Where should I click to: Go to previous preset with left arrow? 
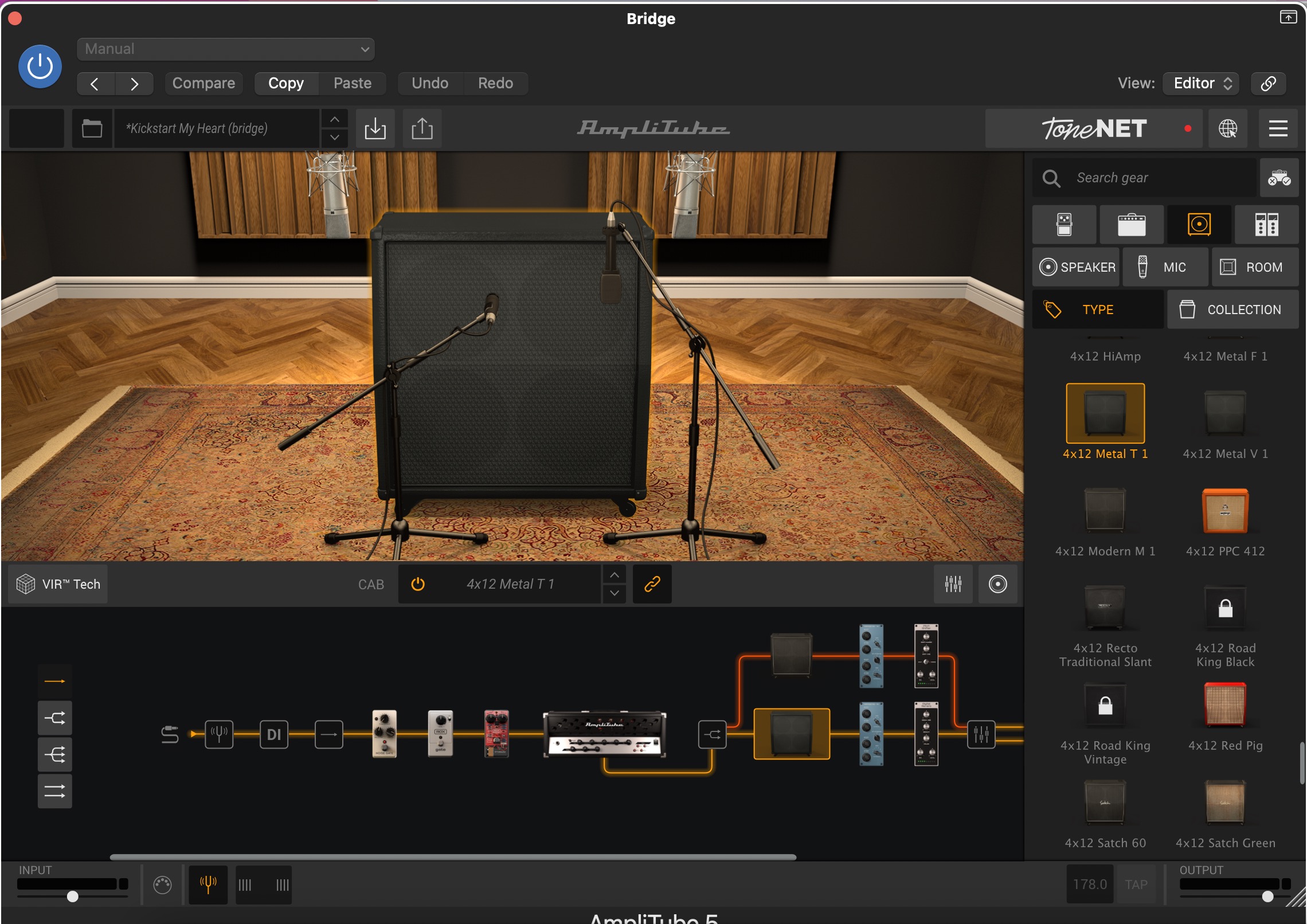coord(96,84)
